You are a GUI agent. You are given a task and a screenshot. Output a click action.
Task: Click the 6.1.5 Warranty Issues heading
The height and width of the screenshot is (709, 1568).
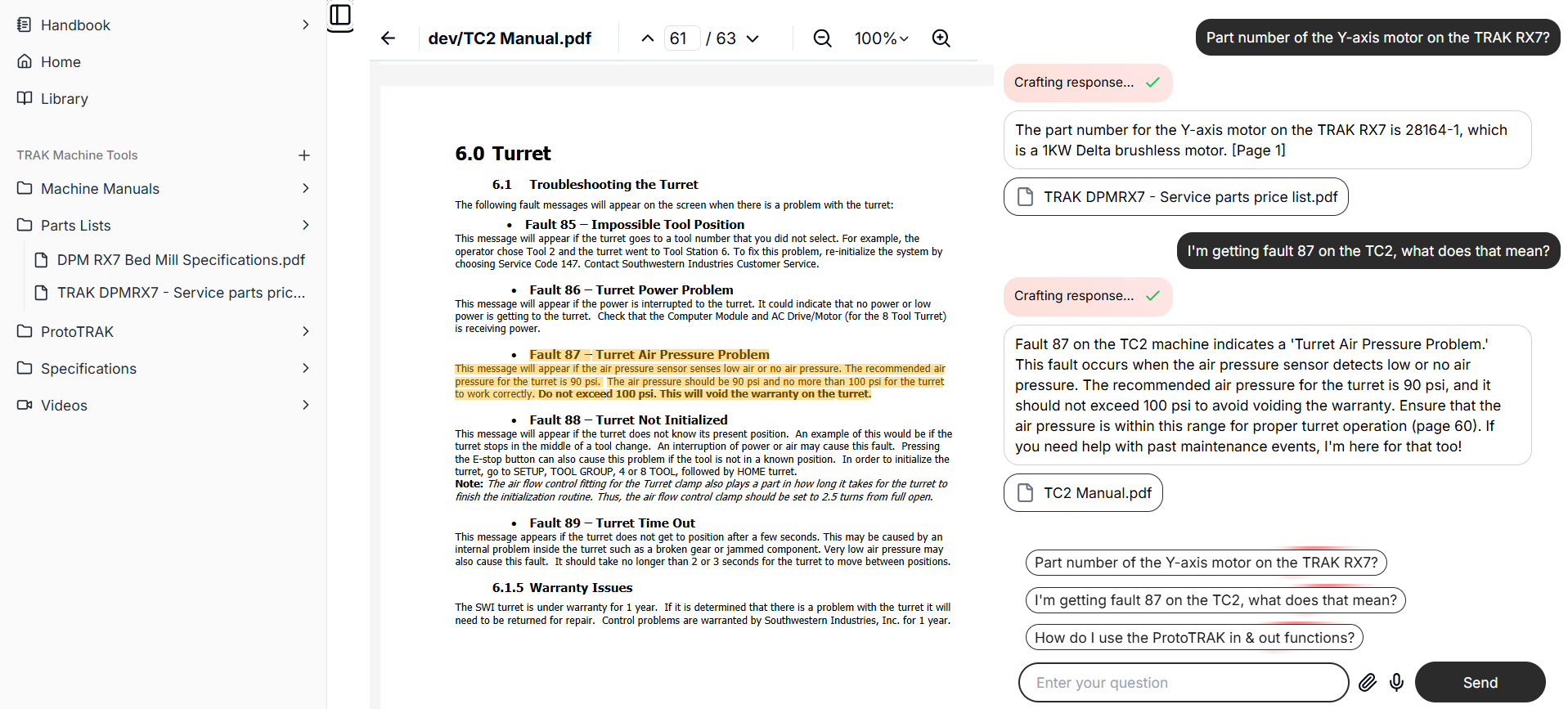tap(562, 588)
